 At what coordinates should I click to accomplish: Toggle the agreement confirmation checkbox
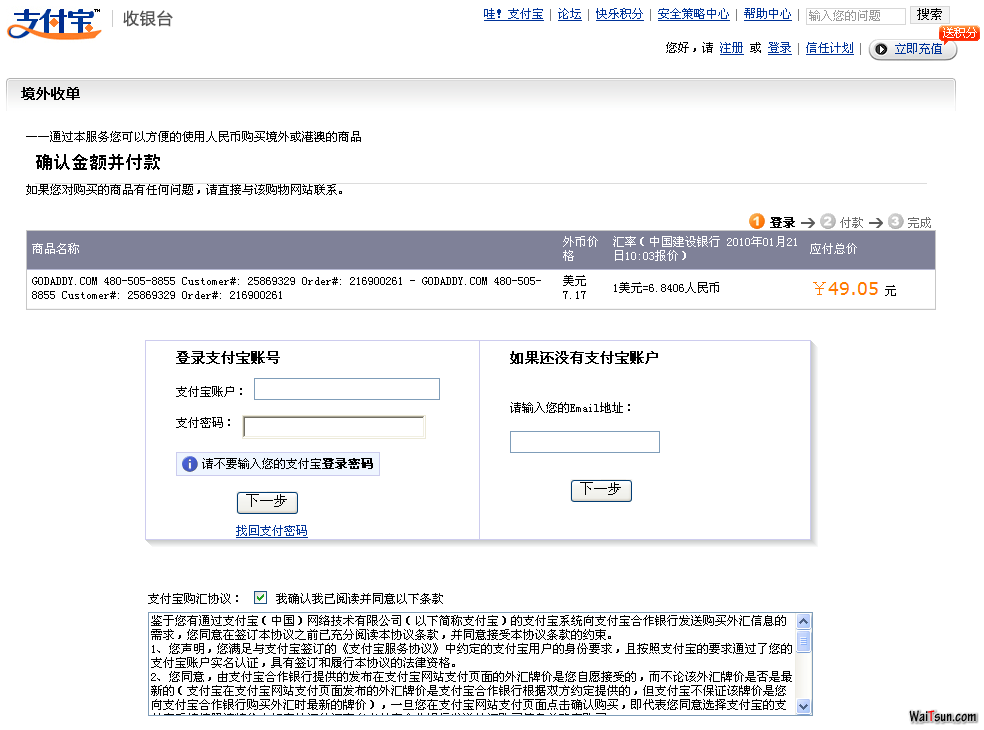[x=261, y=598]
